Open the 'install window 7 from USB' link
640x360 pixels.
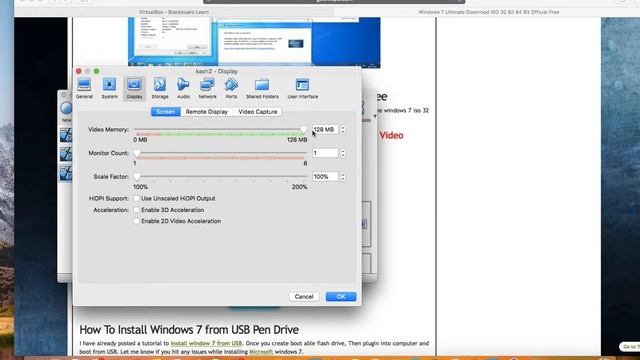point(206,343)
